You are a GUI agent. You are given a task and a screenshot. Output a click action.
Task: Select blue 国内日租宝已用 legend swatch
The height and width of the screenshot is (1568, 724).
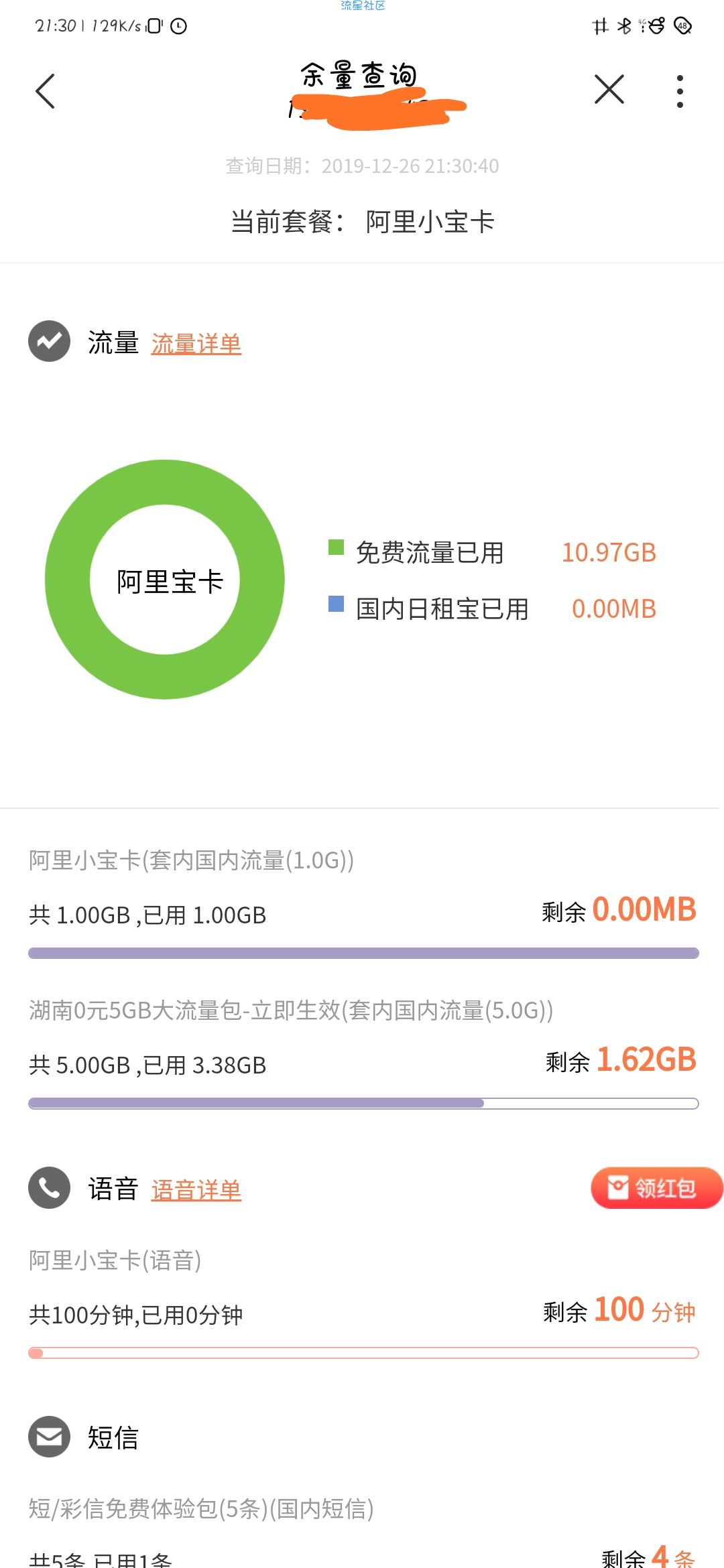click(x=336, y=604)
